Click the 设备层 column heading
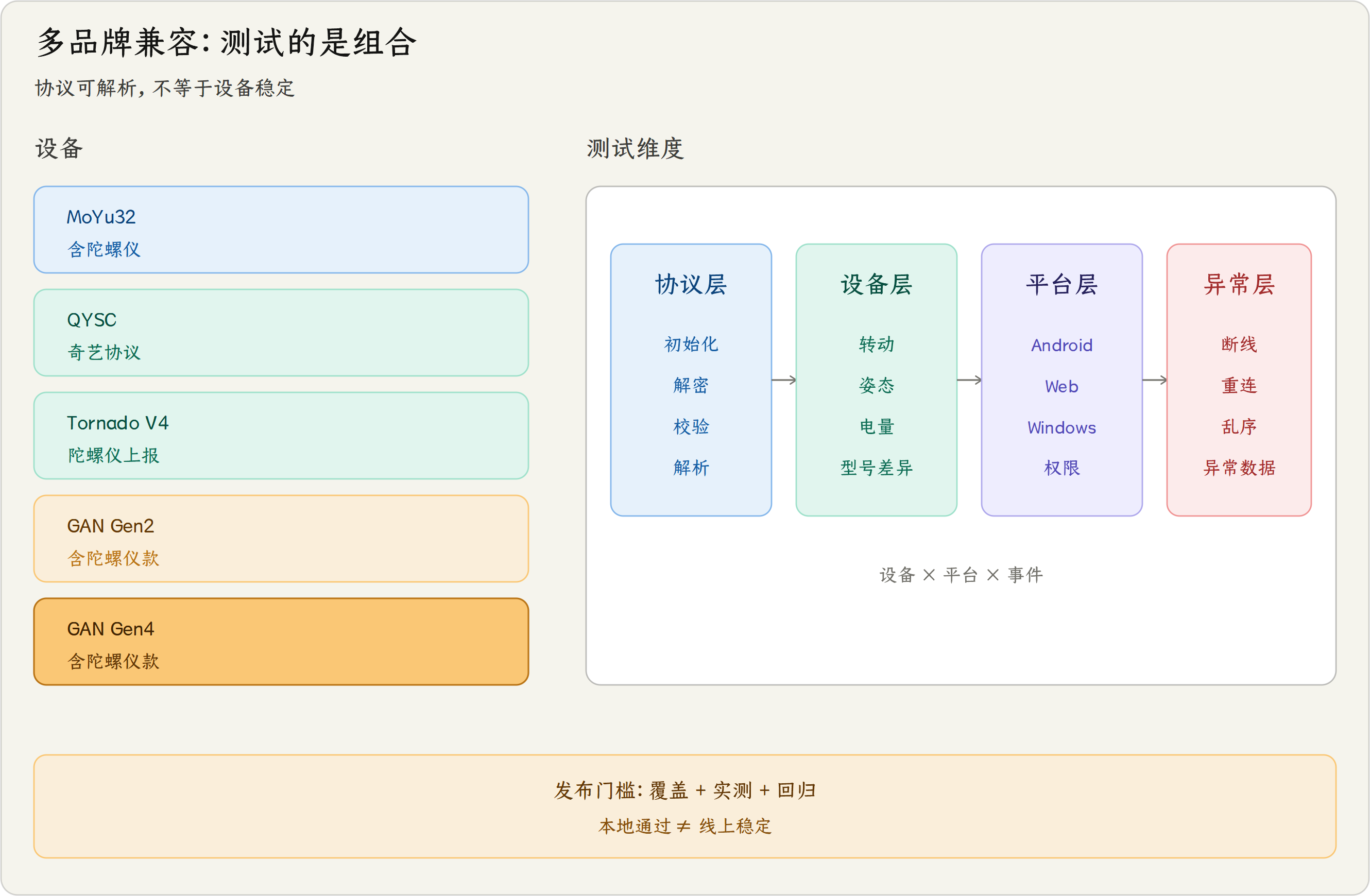This screenshot has width=1370, height=896. tap(876, 284)
